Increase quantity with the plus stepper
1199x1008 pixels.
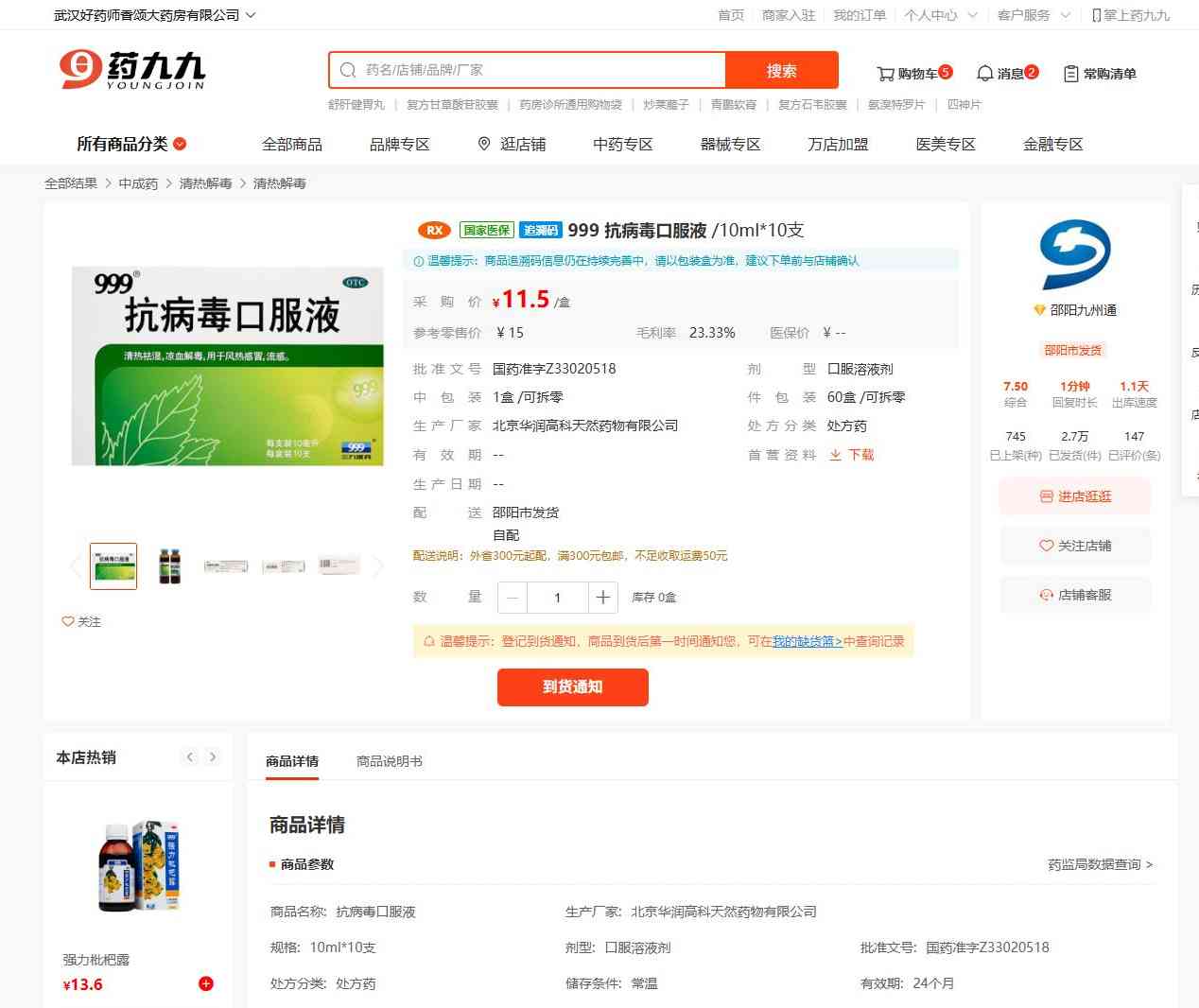pos(602,598)
